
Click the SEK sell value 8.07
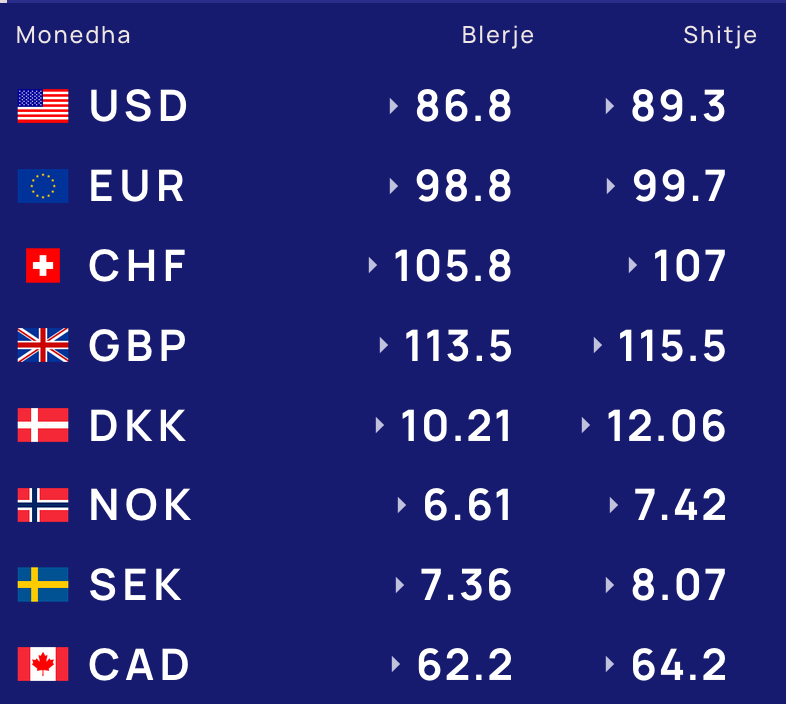[679, 585]
